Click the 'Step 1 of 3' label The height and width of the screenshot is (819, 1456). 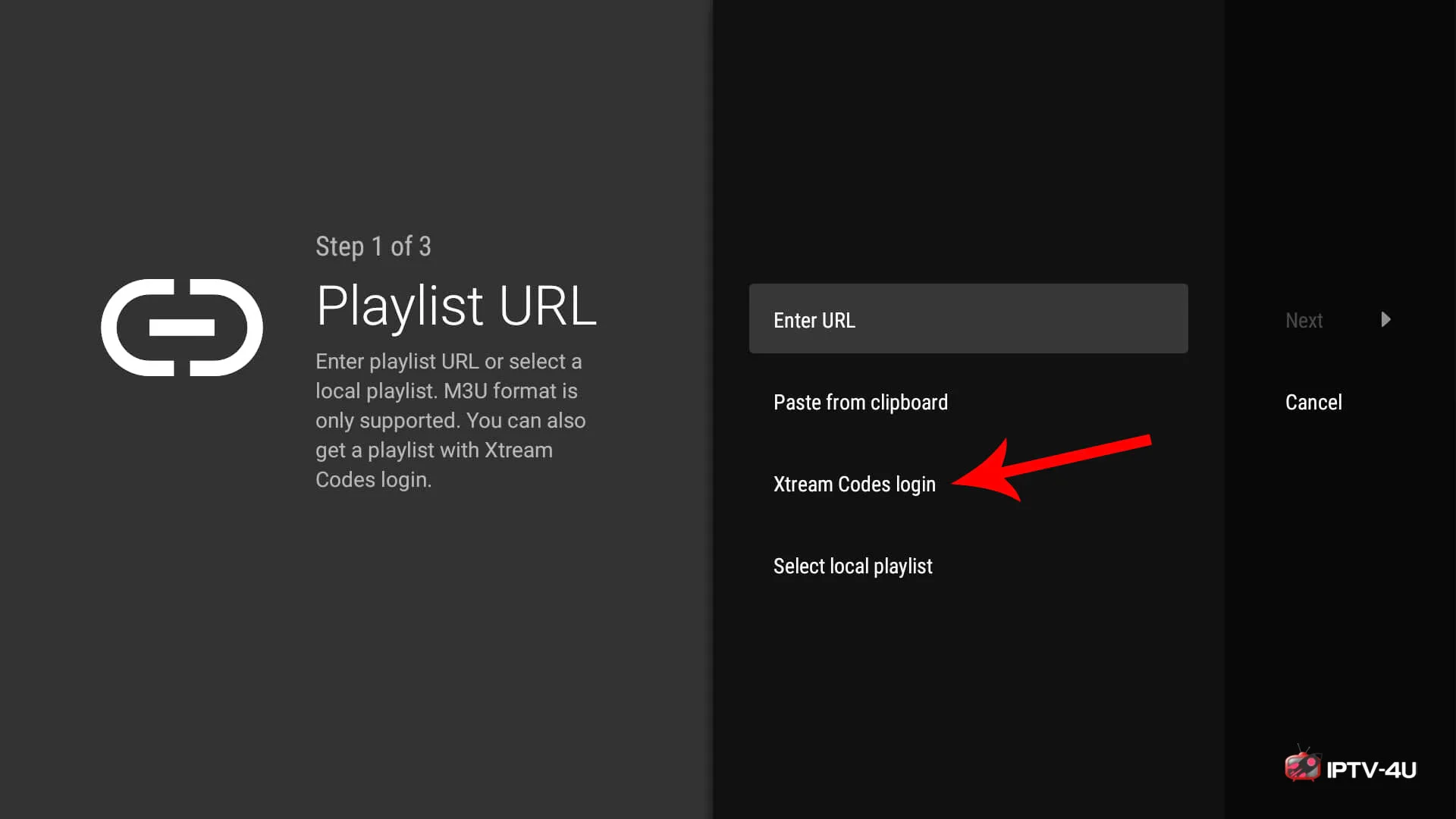tap(373, 246)
